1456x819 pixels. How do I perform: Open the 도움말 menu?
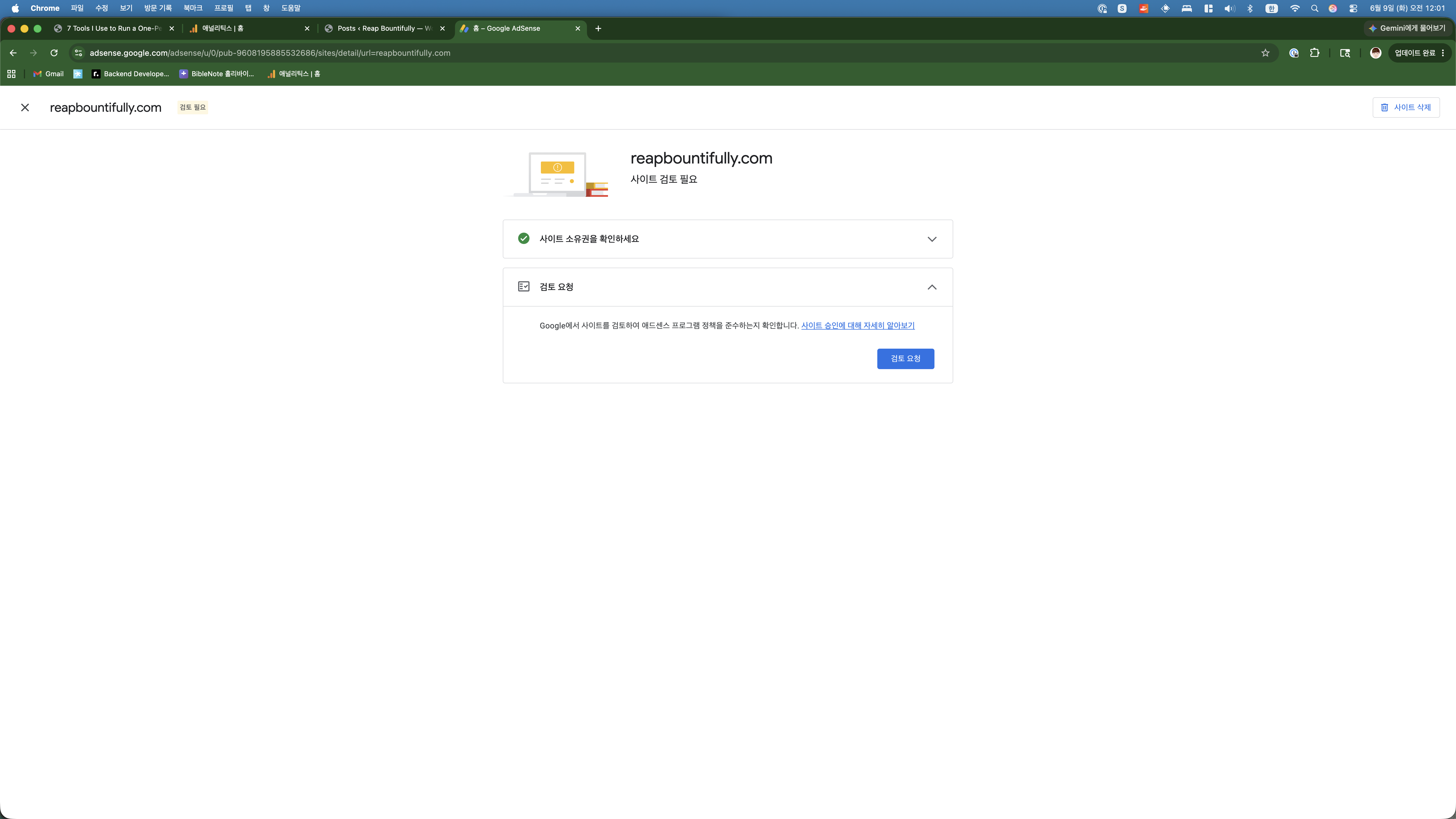(x=291, y=8)
